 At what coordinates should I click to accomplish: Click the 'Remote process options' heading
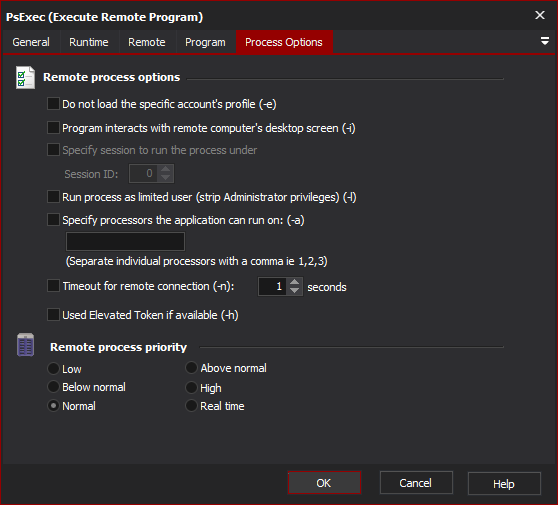tap(111, 77)
